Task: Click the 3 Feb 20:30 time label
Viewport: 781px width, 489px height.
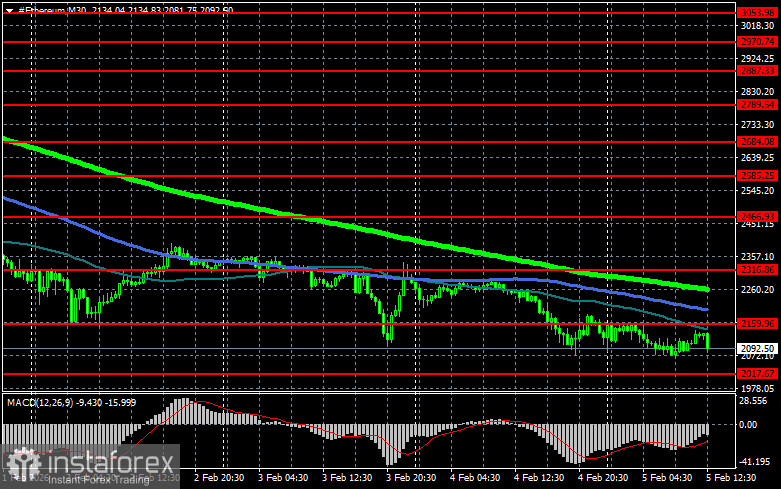Action: coord(411,478)
